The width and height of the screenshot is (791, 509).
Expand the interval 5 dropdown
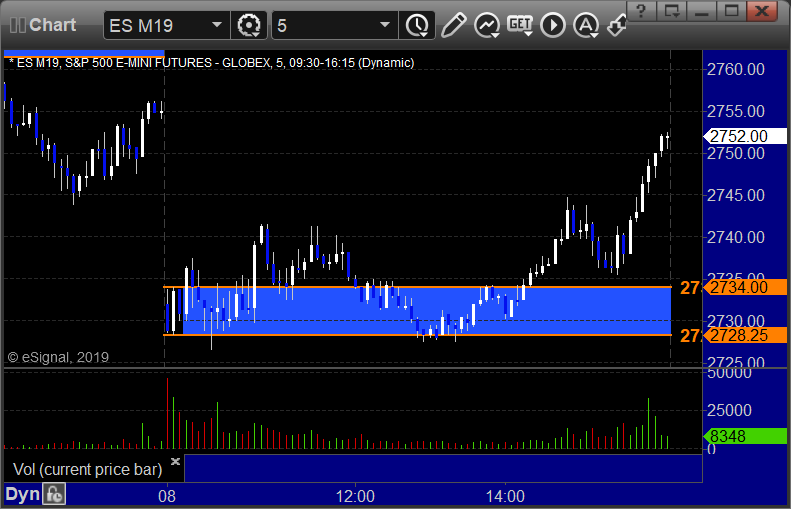point(385,25)
